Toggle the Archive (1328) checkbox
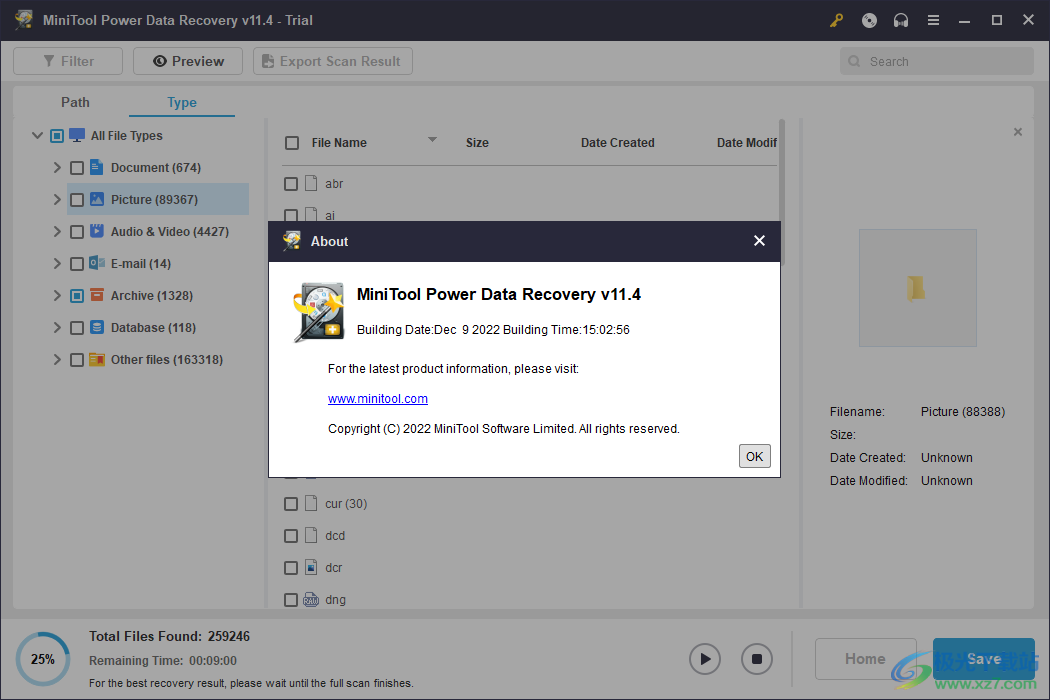 pyautogui.click(x=77, y=295)
